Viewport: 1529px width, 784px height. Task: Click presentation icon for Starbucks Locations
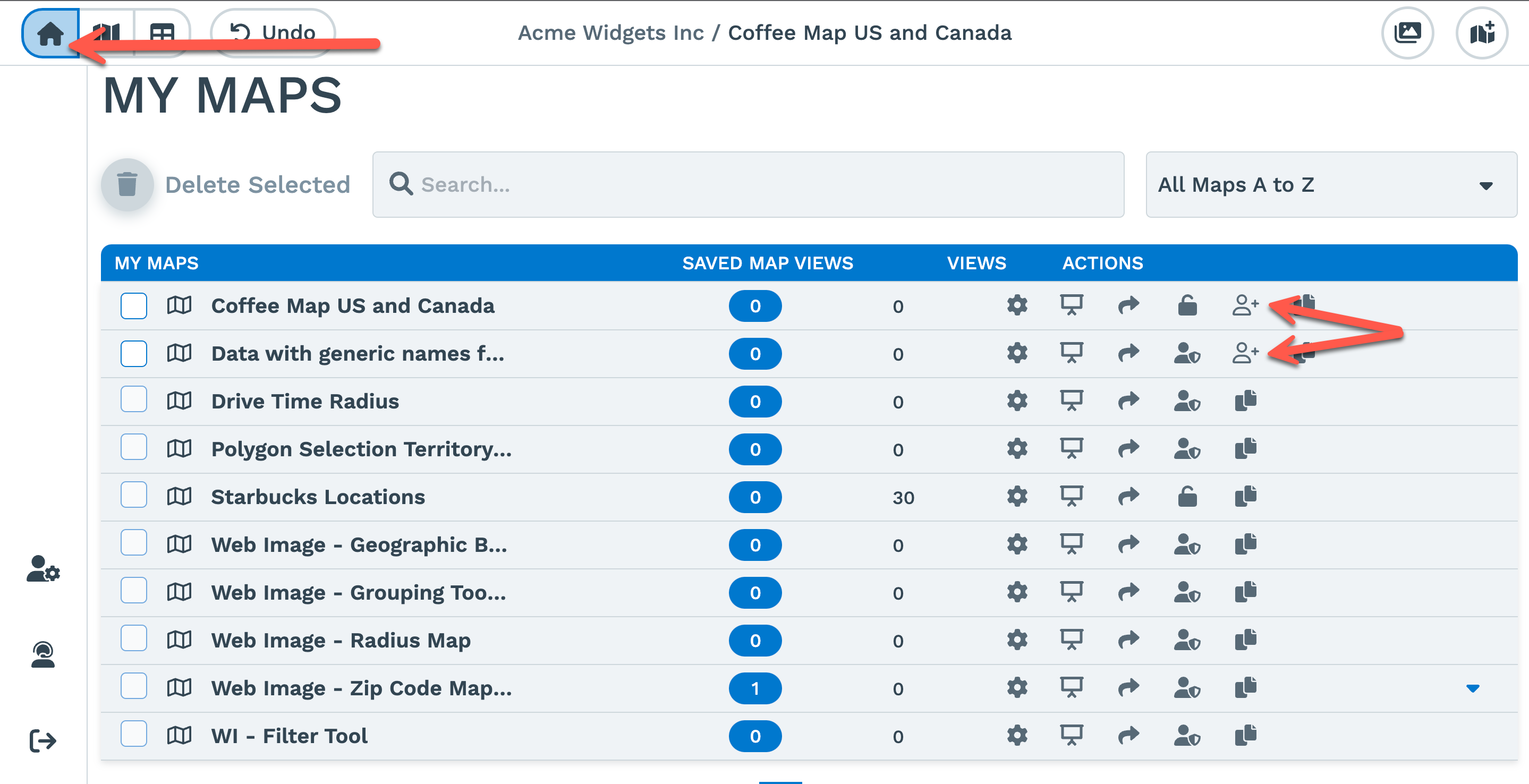(x=1072, y=497)
